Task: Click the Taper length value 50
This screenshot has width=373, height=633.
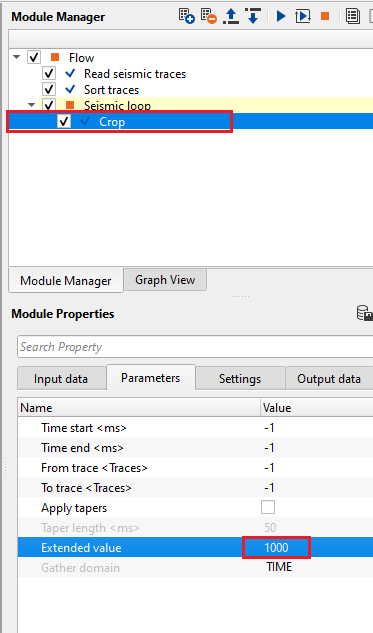Action: 270,528
